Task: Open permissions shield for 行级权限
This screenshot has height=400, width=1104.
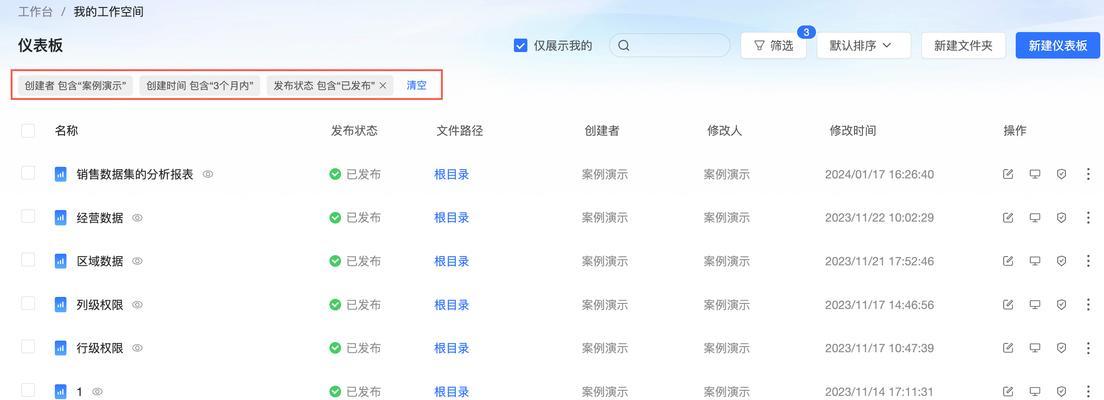Action: coord(1062,348)
